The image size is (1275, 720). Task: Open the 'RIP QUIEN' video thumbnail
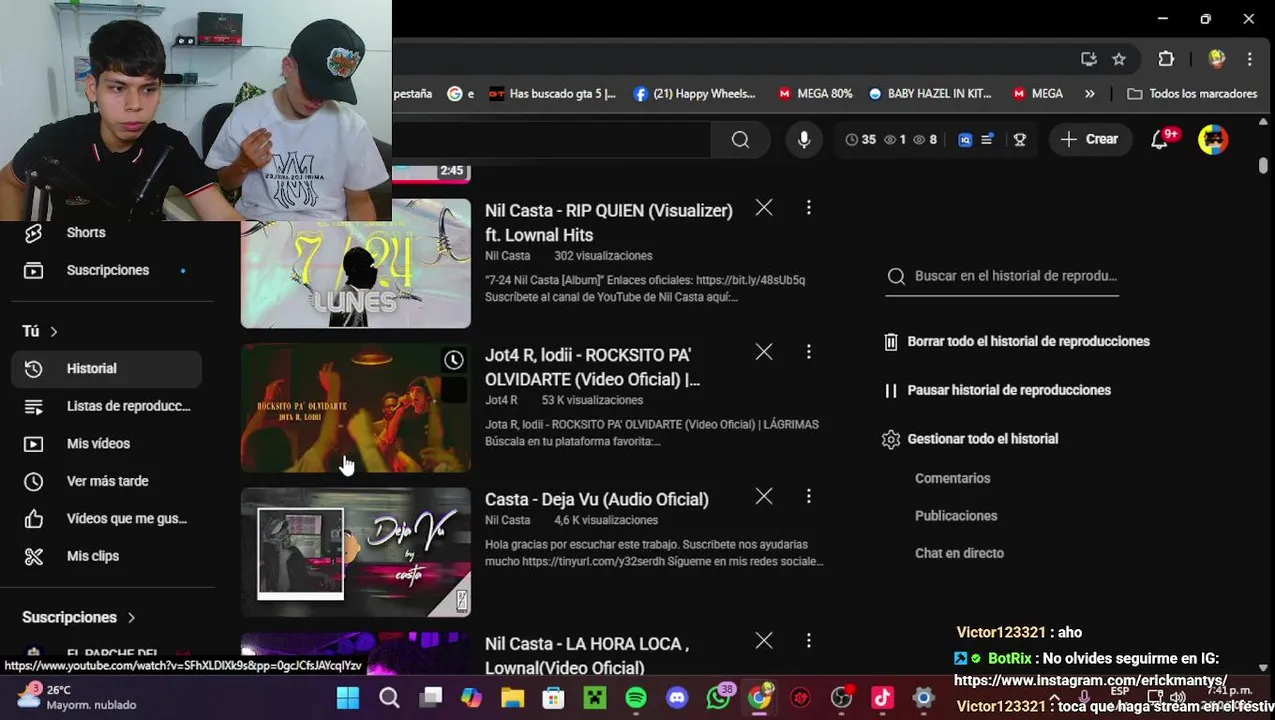(x=355, y=264)
